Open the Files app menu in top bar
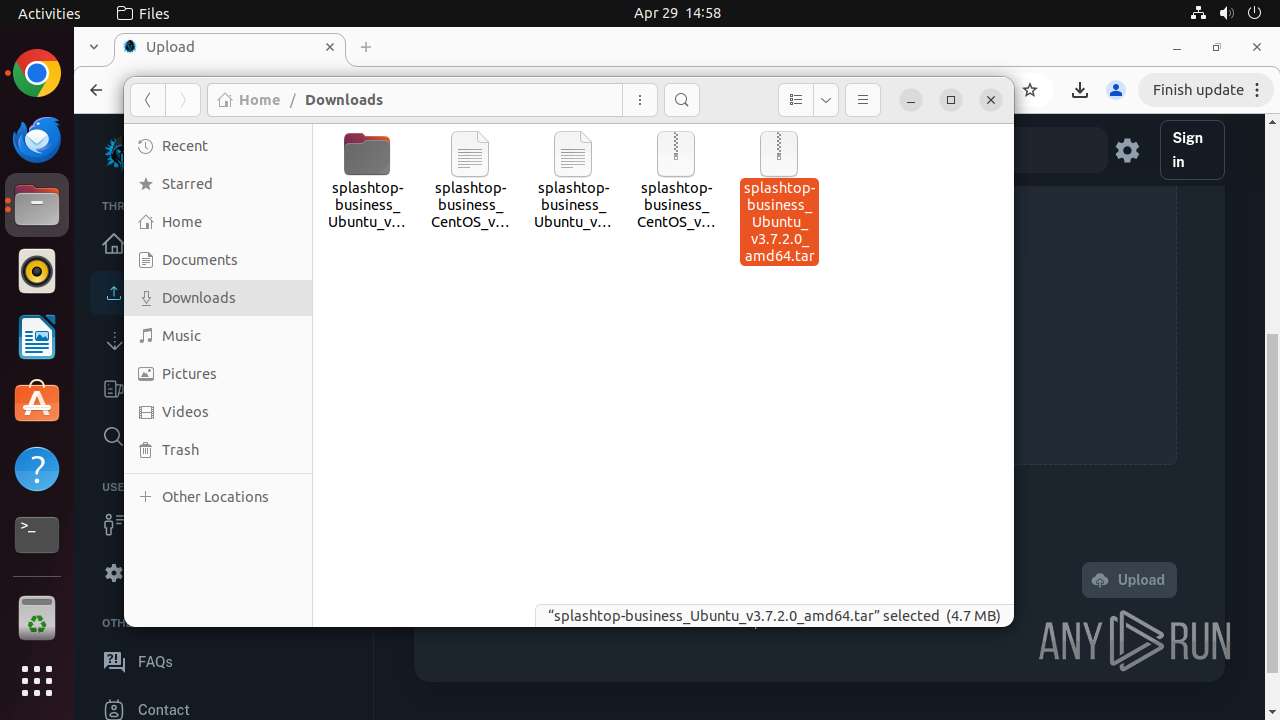The height and width of the screenshot is (720, 1280). (x=143, y=13)
